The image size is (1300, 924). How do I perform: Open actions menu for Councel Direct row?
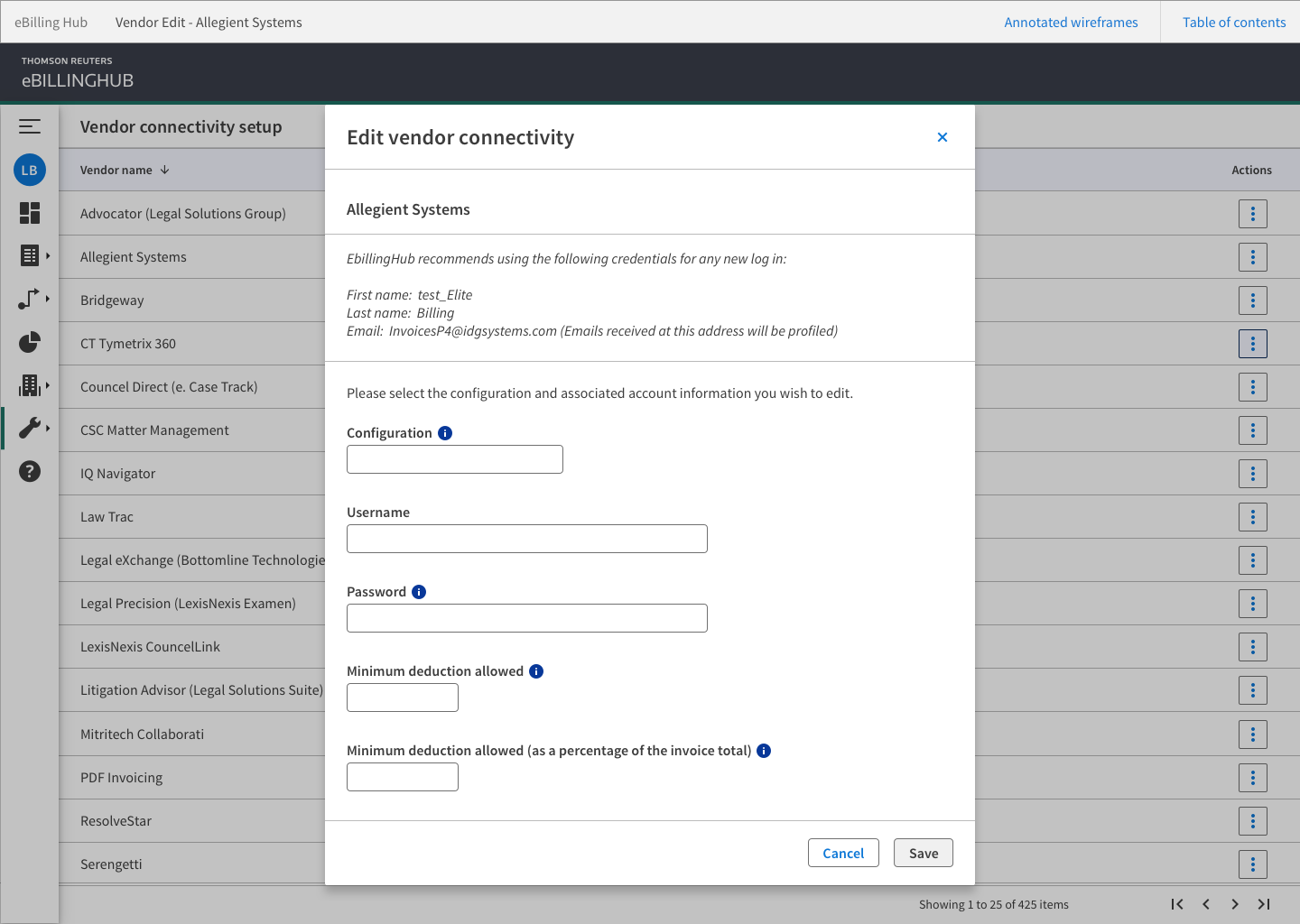[x=1253, y=387]
